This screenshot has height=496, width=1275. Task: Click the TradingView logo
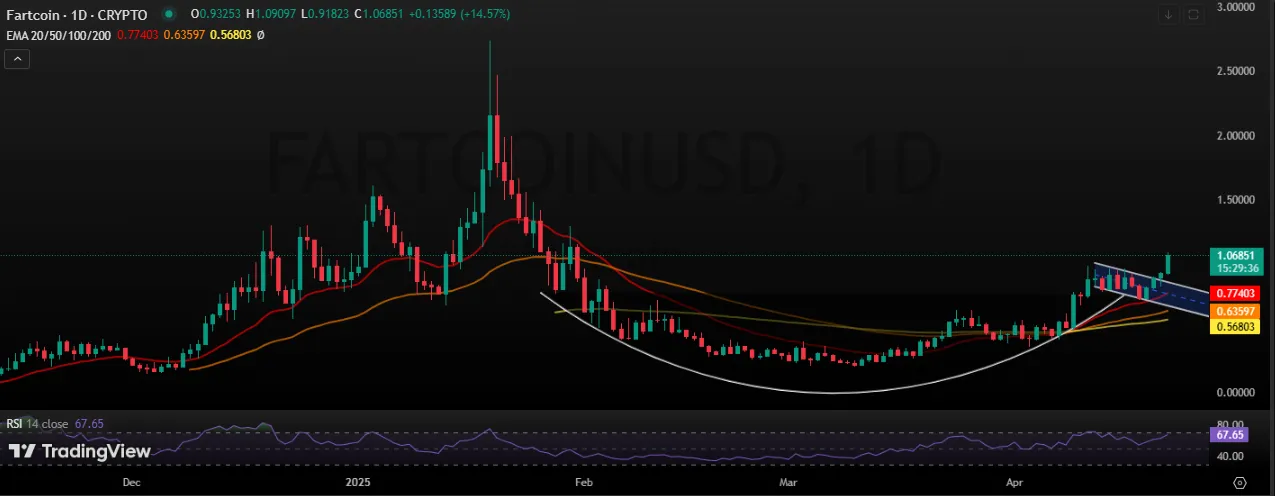(80, 452)
